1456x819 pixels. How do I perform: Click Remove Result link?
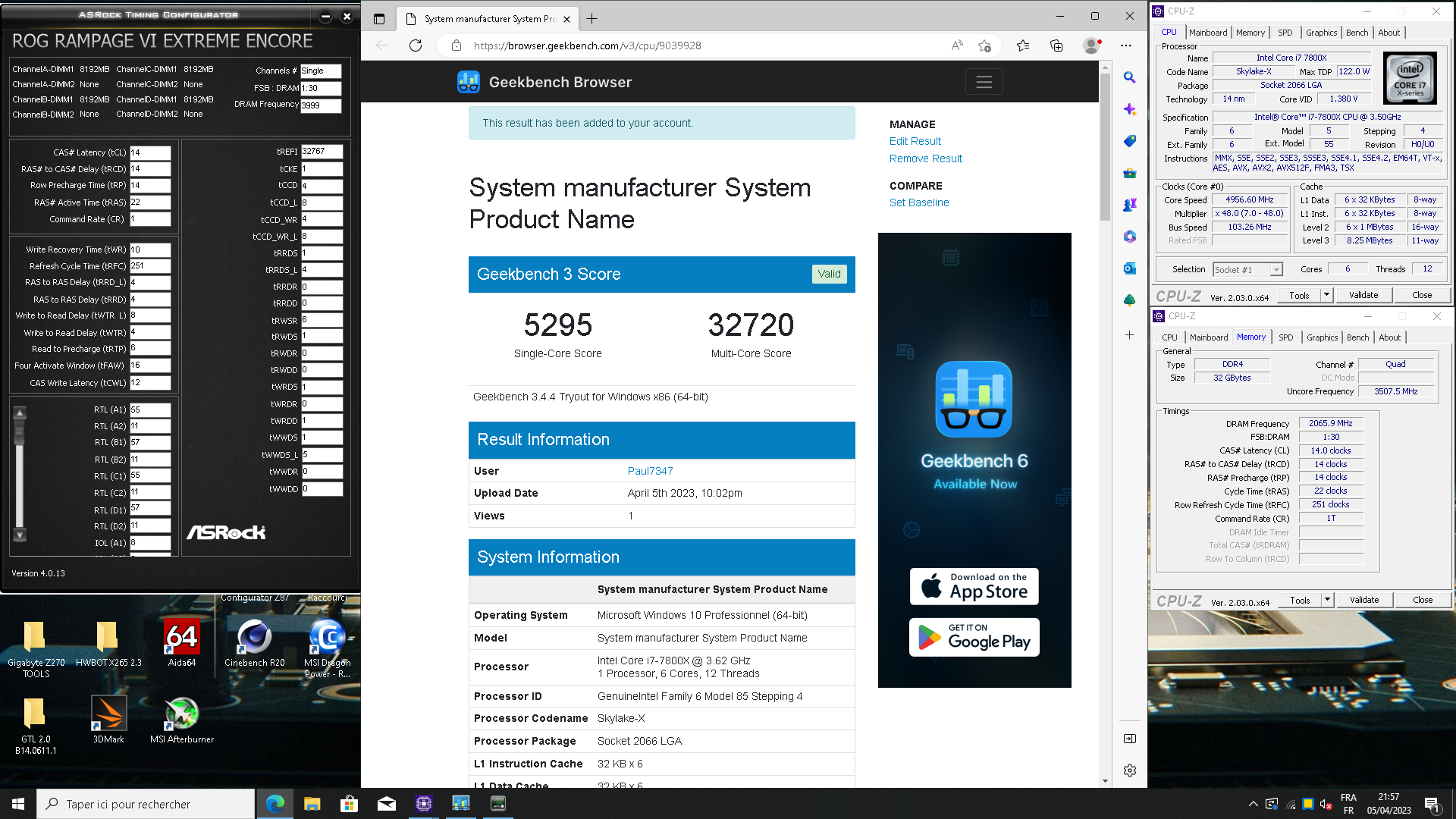click(x=926, y=158)
